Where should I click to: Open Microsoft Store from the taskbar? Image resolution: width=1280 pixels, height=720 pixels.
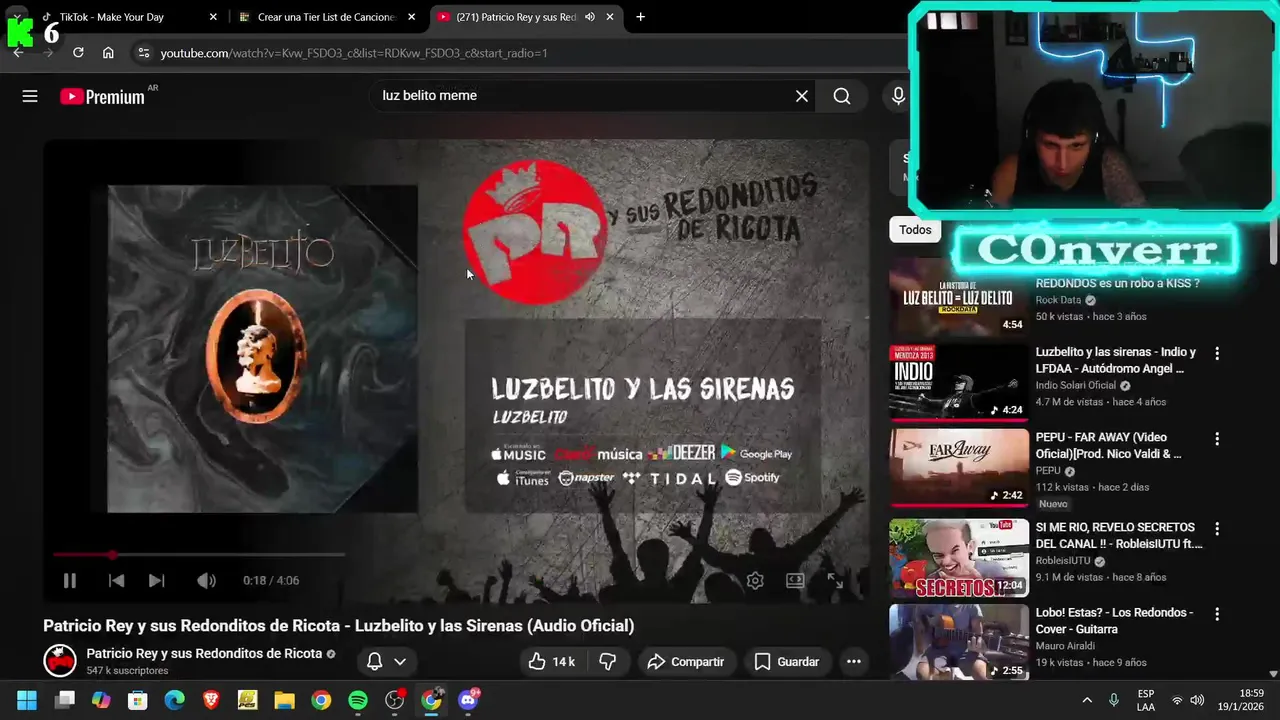(x=138, y=700)
